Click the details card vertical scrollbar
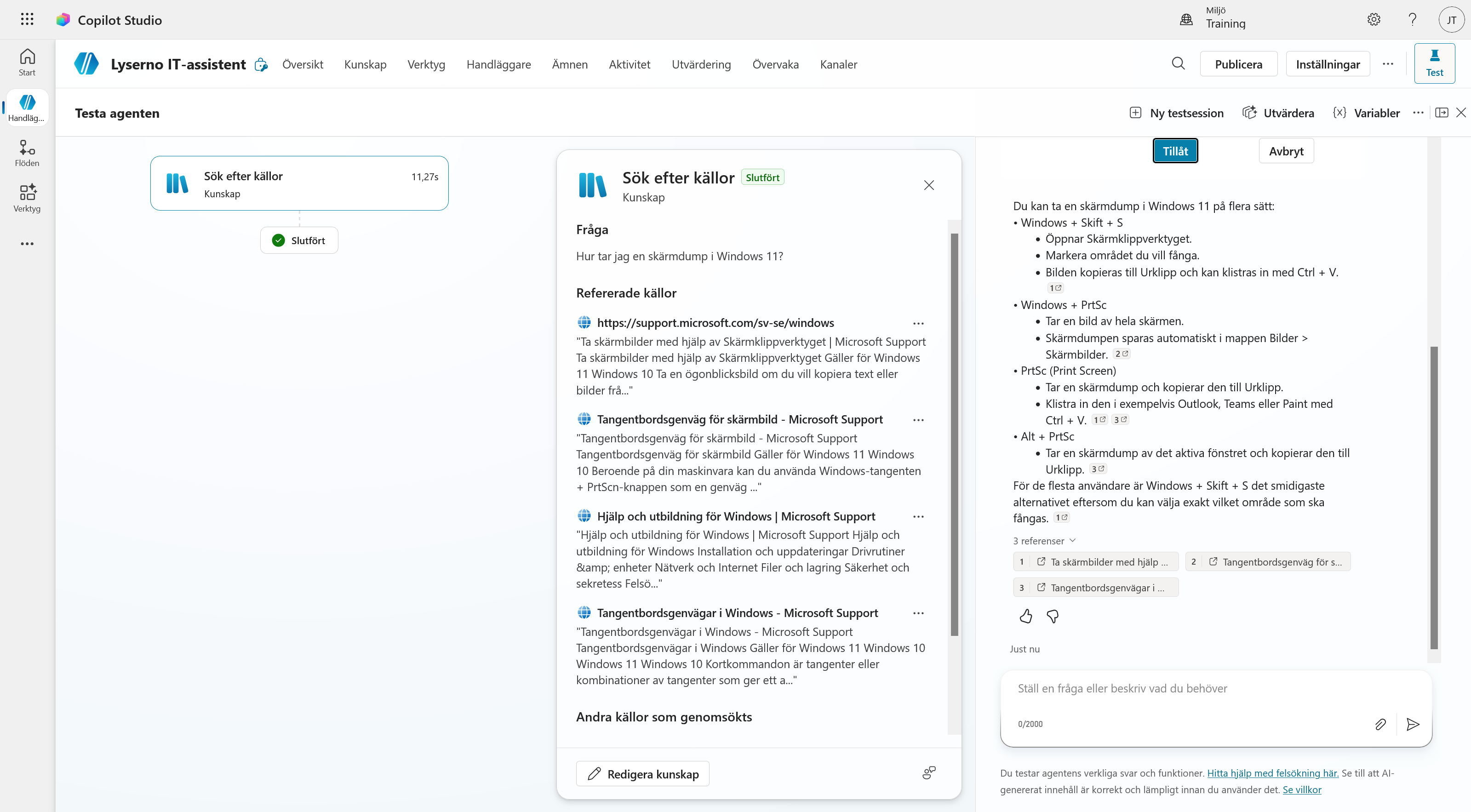Viewport: 1471px width, 812px height. point(954,434)
